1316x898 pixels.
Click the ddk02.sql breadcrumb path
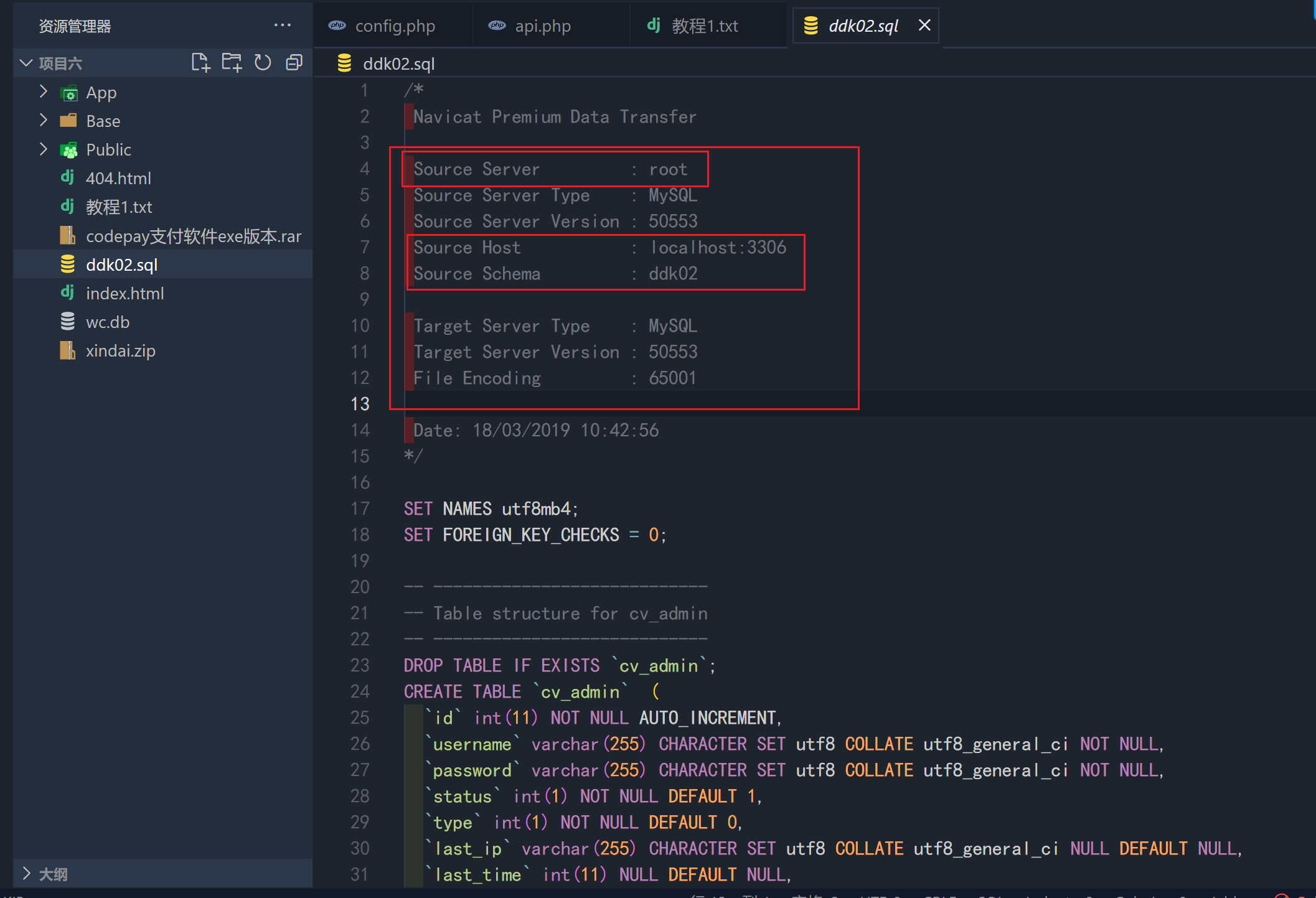398,63
